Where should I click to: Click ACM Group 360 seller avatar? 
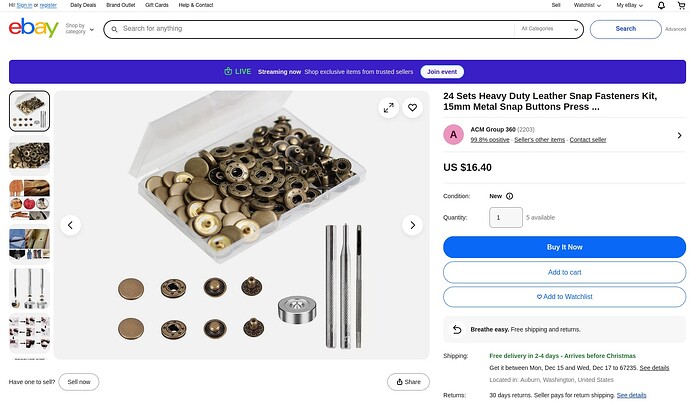455,134
